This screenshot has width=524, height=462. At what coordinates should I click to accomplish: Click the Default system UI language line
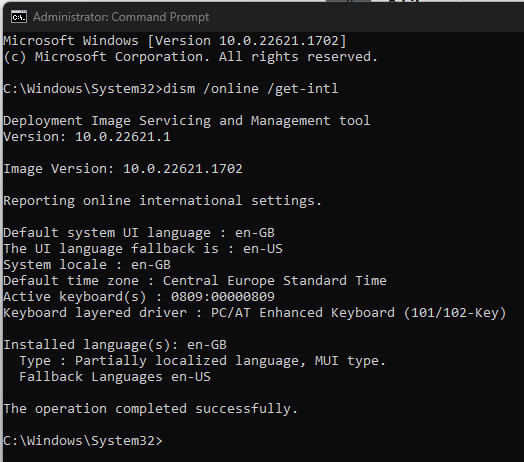click(x=139, y=233)
